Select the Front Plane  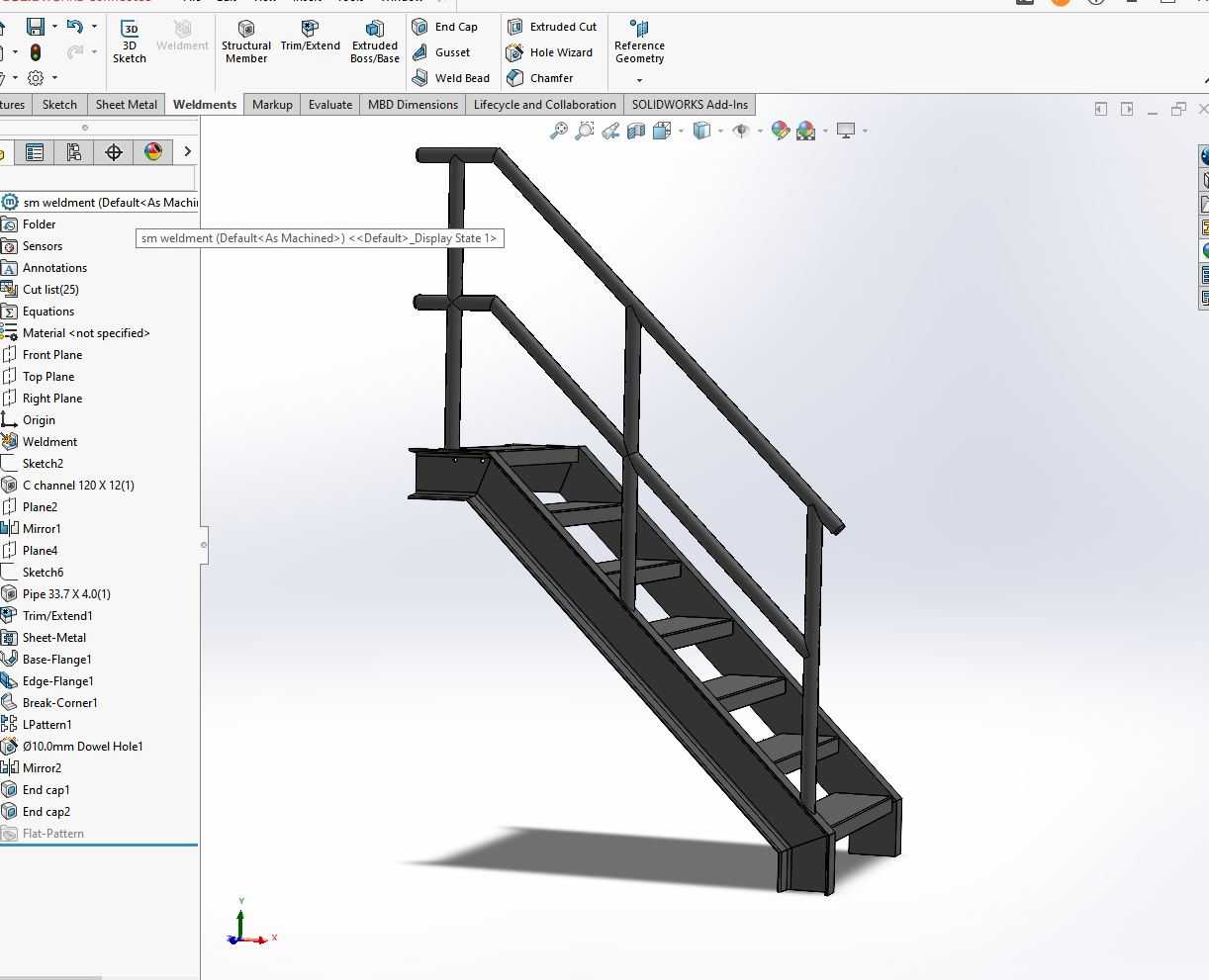[52, 355]
